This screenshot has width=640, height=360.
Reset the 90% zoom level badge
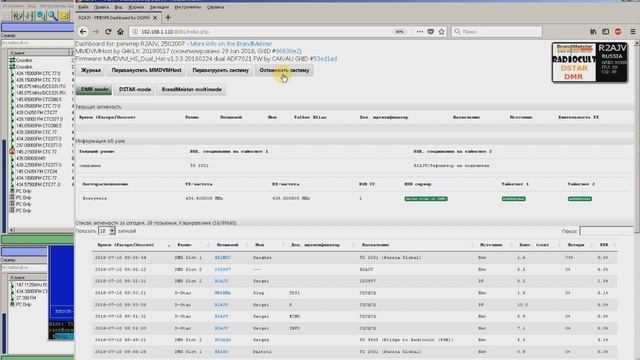pyautogui.click(x=400, y=31)
